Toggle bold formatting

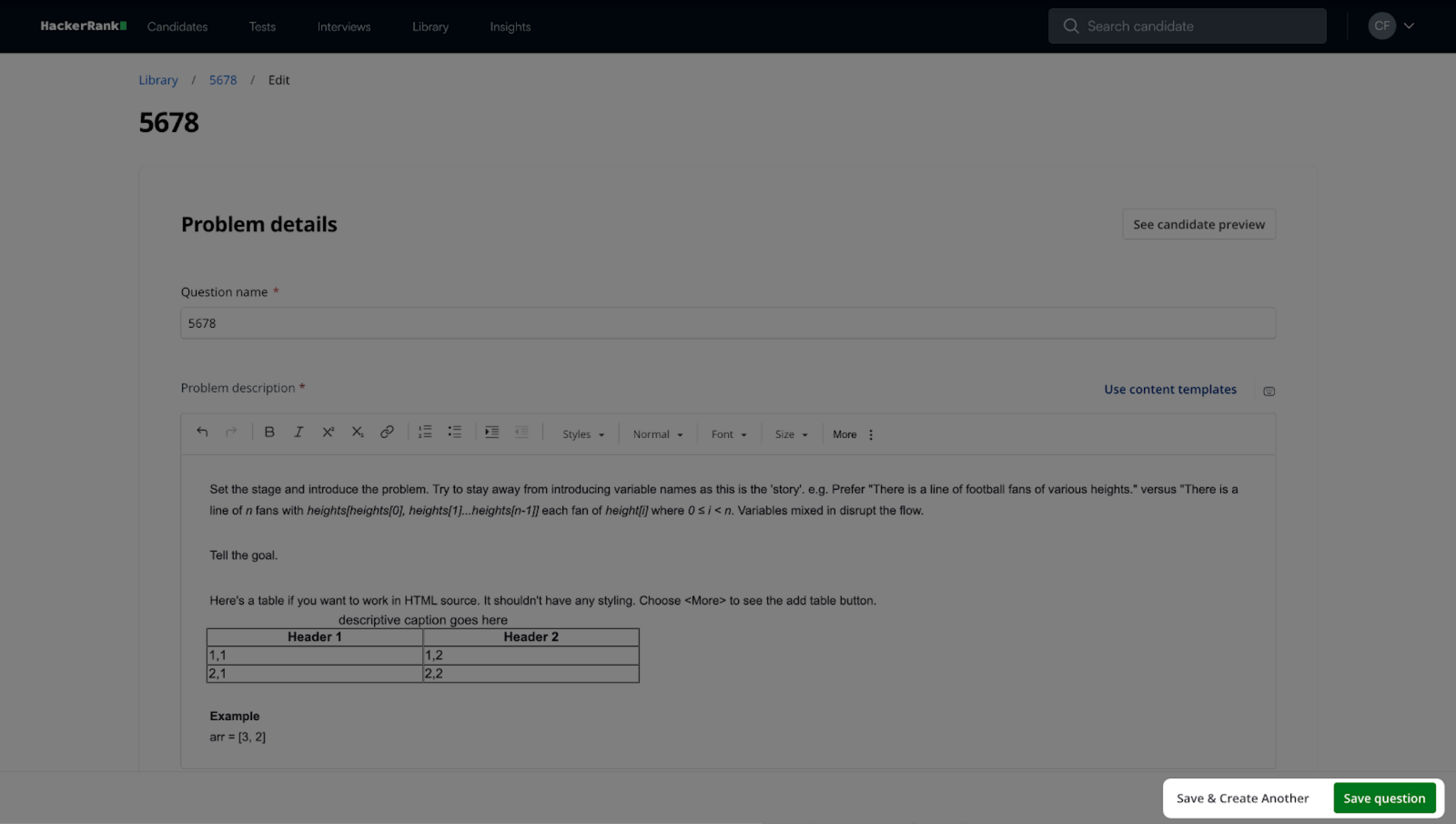click(x=270, y=432)
